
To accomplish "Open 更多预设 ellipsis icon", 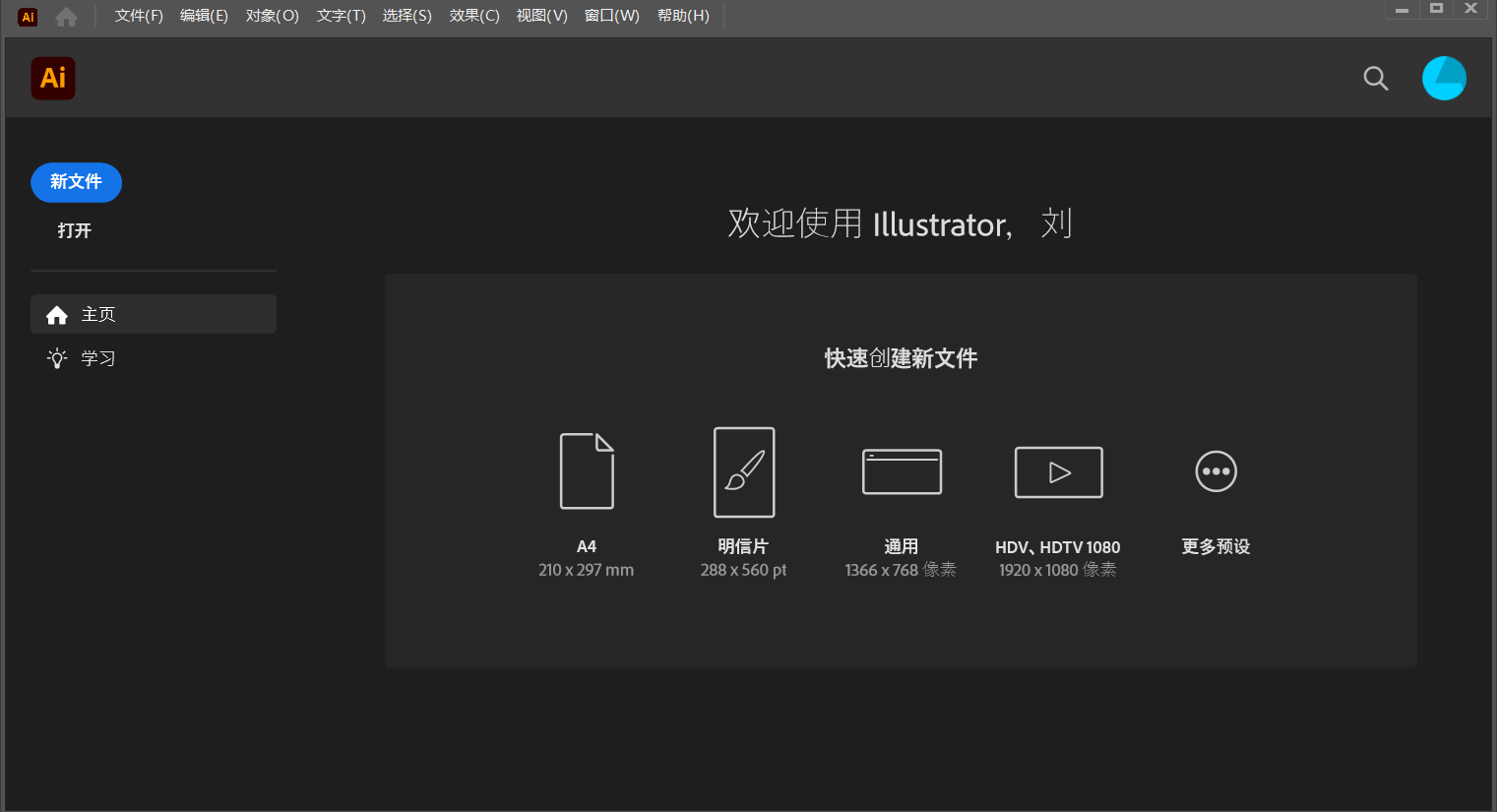I will click(1216, 471).
